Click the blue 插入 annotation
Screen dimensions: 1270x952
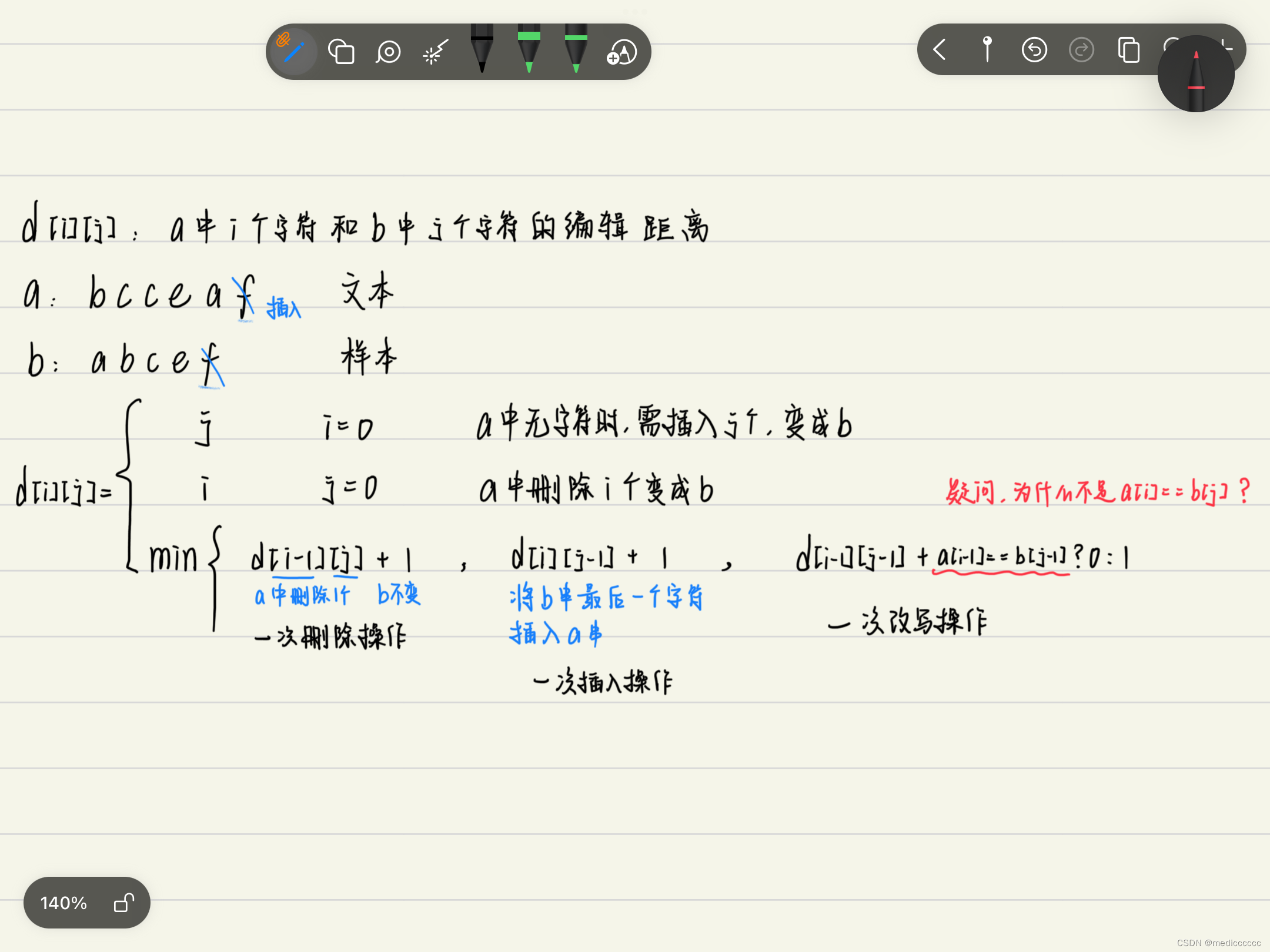click(x=283, y=308)
